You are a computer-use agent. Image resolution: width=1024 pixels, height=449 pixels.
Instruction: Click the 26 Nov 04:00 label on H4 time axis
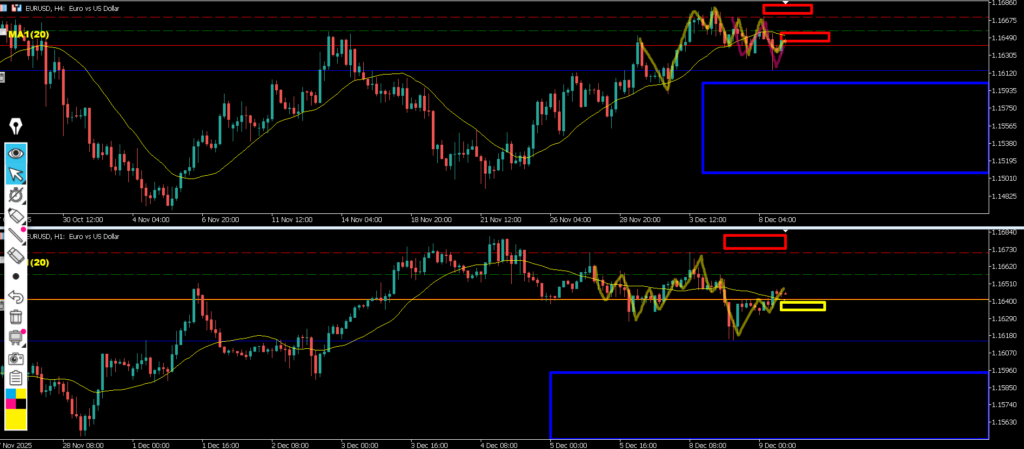(569, 220)
